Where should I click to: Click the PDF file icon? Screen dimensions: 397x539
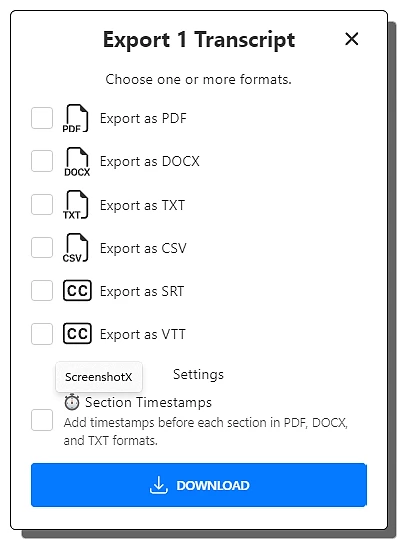point(76,119)
